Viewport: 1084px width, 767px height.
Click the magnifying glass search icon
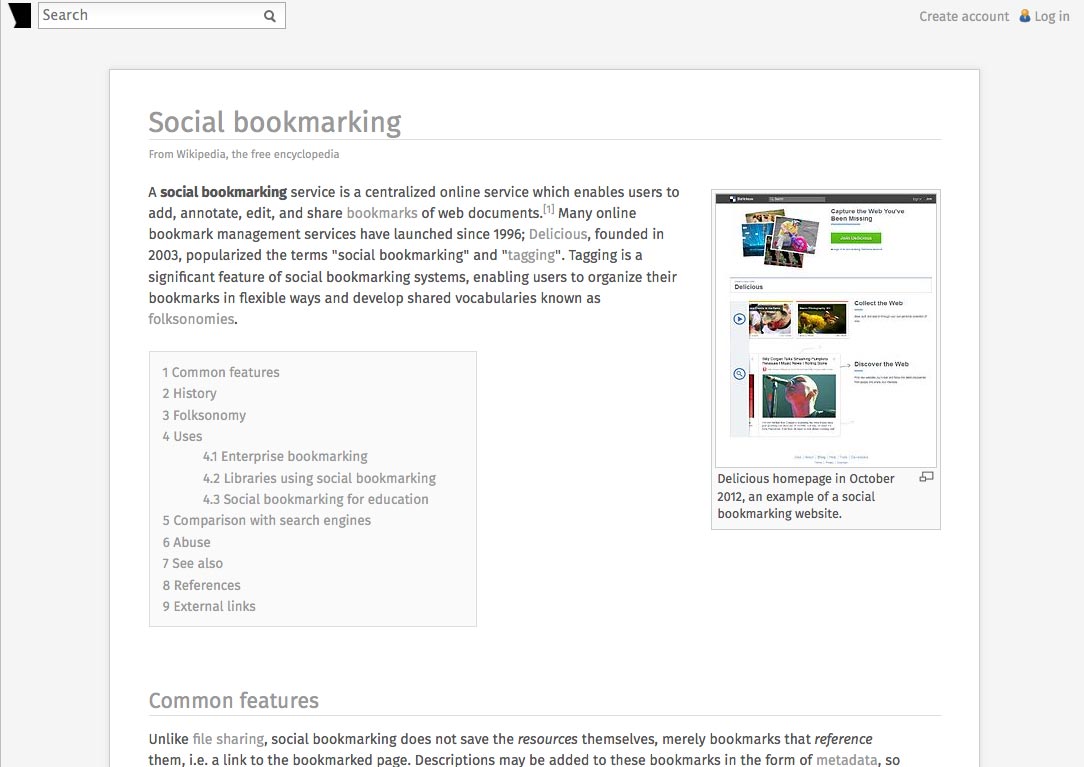point(270,16)
